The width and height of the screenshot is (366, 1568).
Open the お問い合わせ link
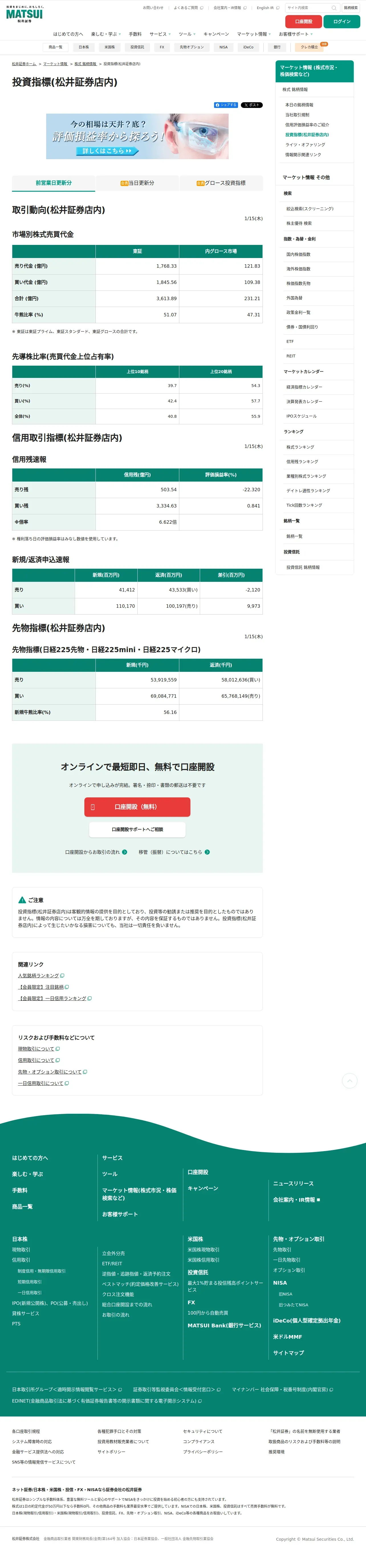click(153, 8)
